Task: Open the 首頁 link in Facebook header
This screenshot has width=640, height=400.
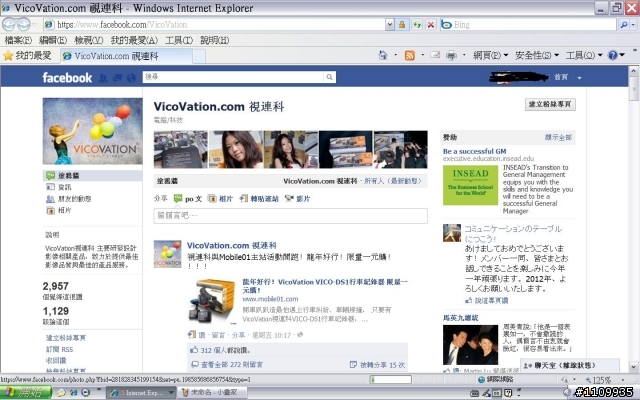Action: 561,77
